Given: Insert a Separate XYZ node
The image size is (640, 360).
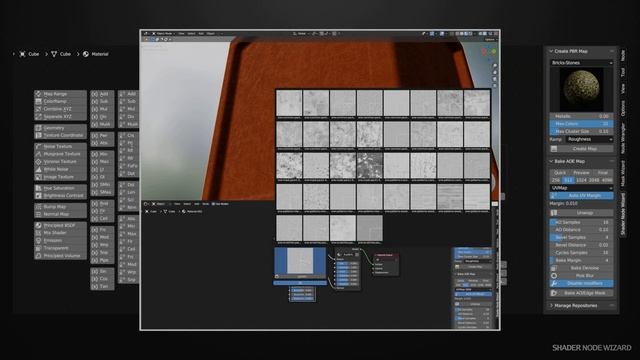Looking at the screenshot, I should [60, 117].
